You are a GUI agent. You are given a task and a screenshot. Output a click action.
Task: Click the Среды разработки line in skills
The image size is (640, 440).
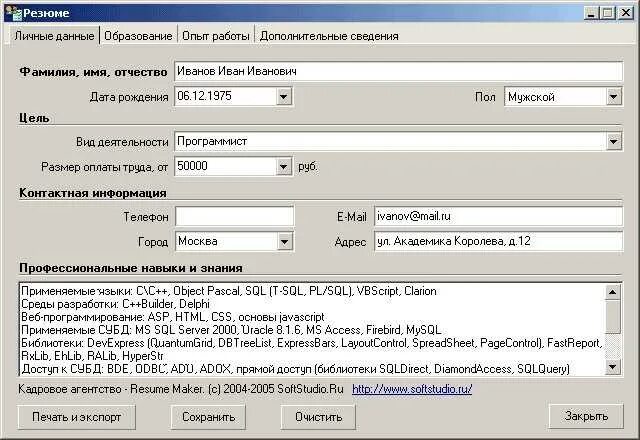[x=115, y=304]
